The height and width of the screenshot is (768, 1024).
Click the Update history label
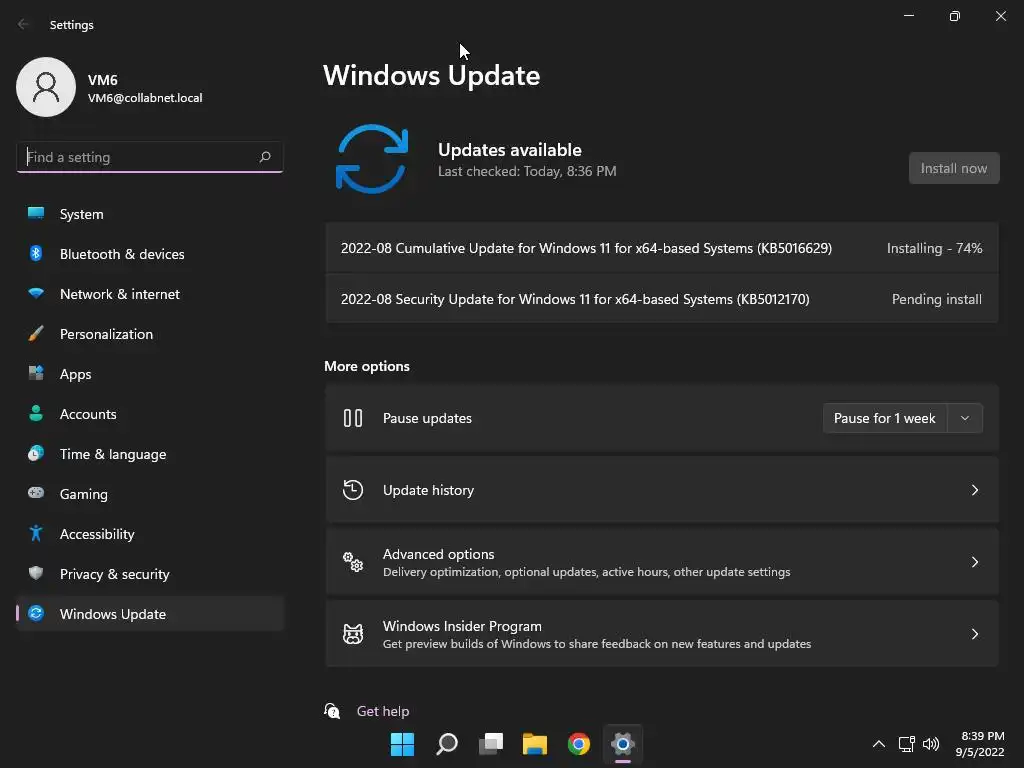point(428,490)
